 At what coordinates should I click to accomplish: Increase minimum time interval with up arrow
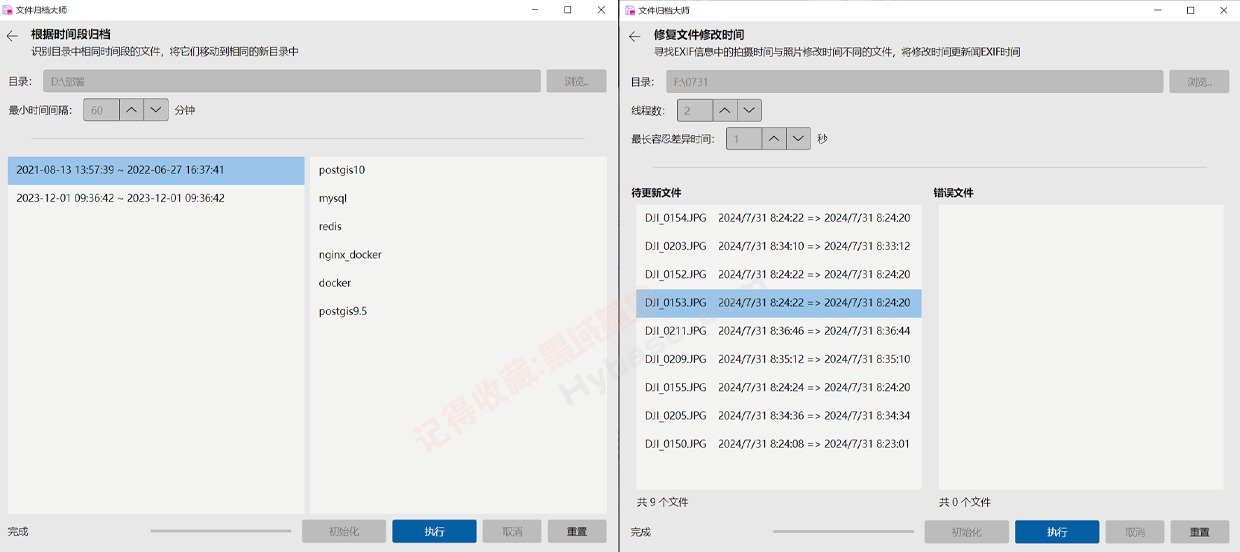click(131, 110)
